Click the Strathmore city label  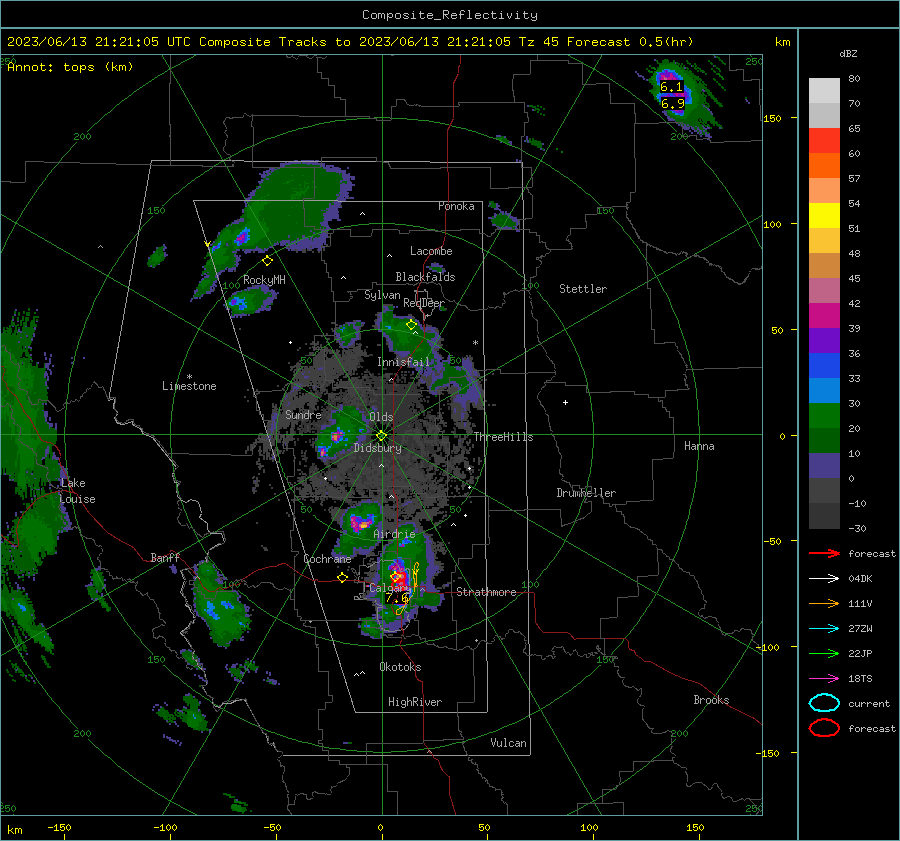486,592
